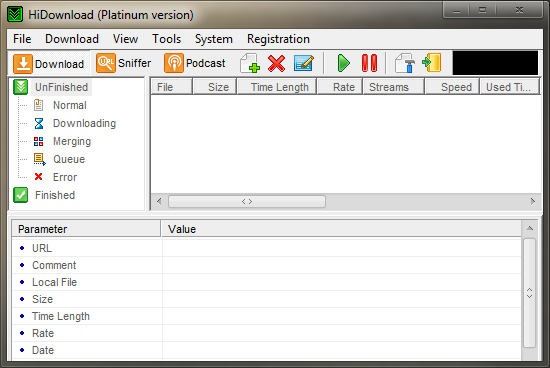The image size is (550, 368).
Task: Click the red X delete task icon
Action: [x=276, y=63]
